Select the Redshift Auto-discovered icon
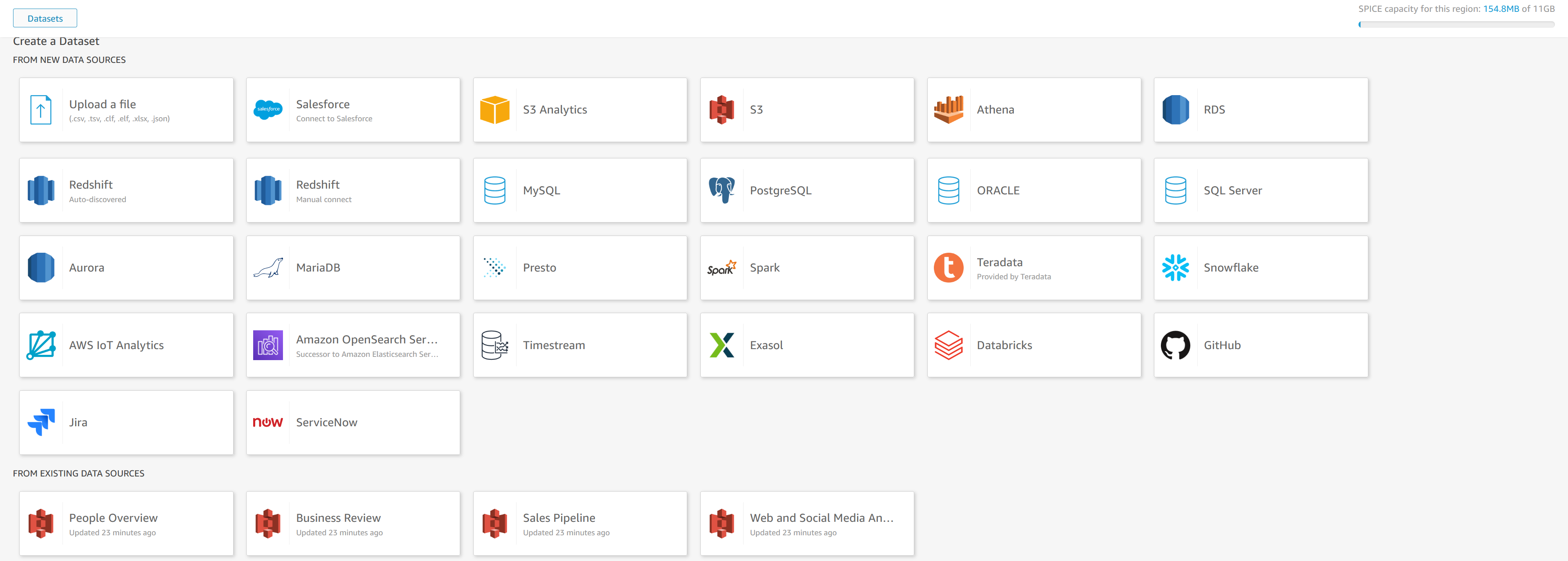Viewport: 1568px width, 561px height. (x=41, y=190)
